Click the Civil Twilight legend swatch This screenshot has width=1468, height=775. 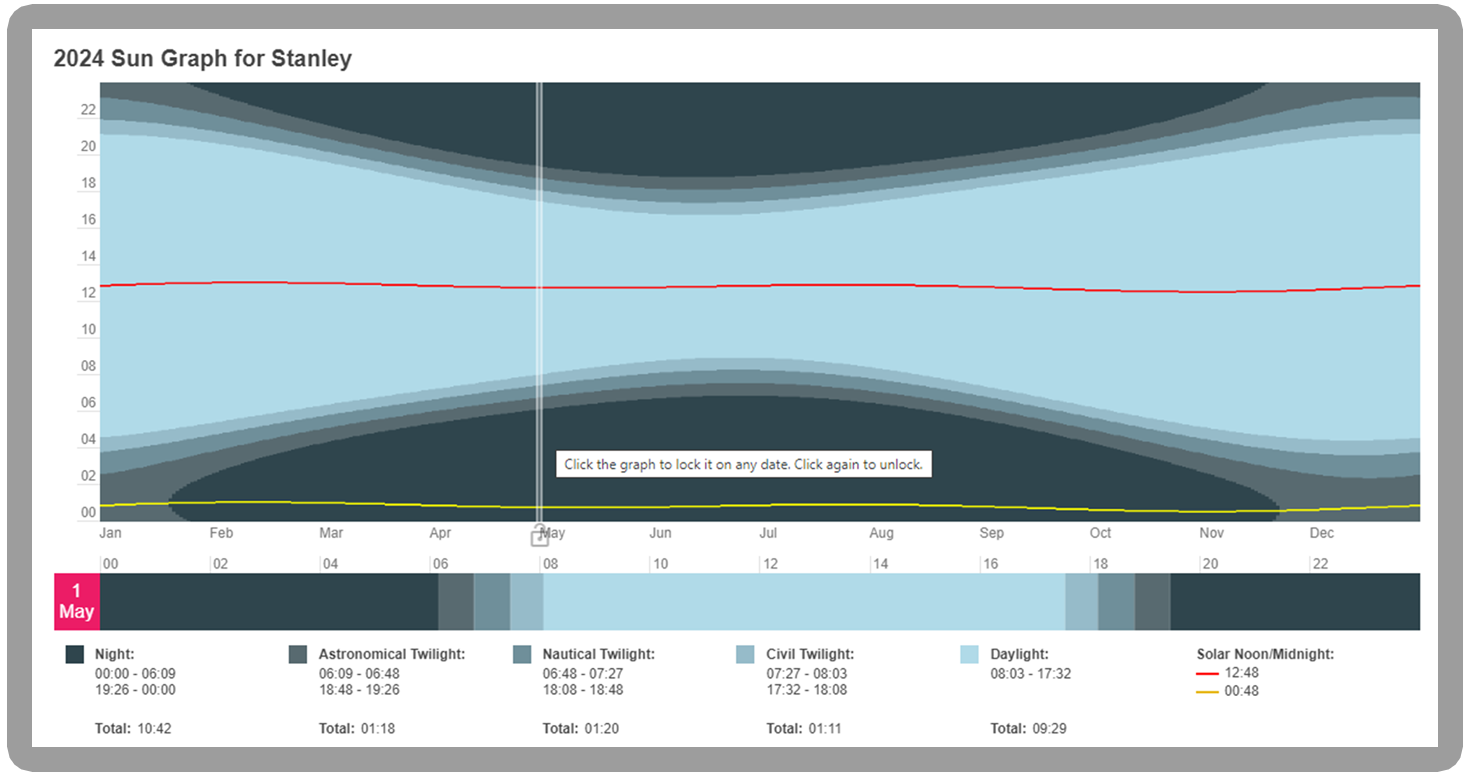[746, 655]
